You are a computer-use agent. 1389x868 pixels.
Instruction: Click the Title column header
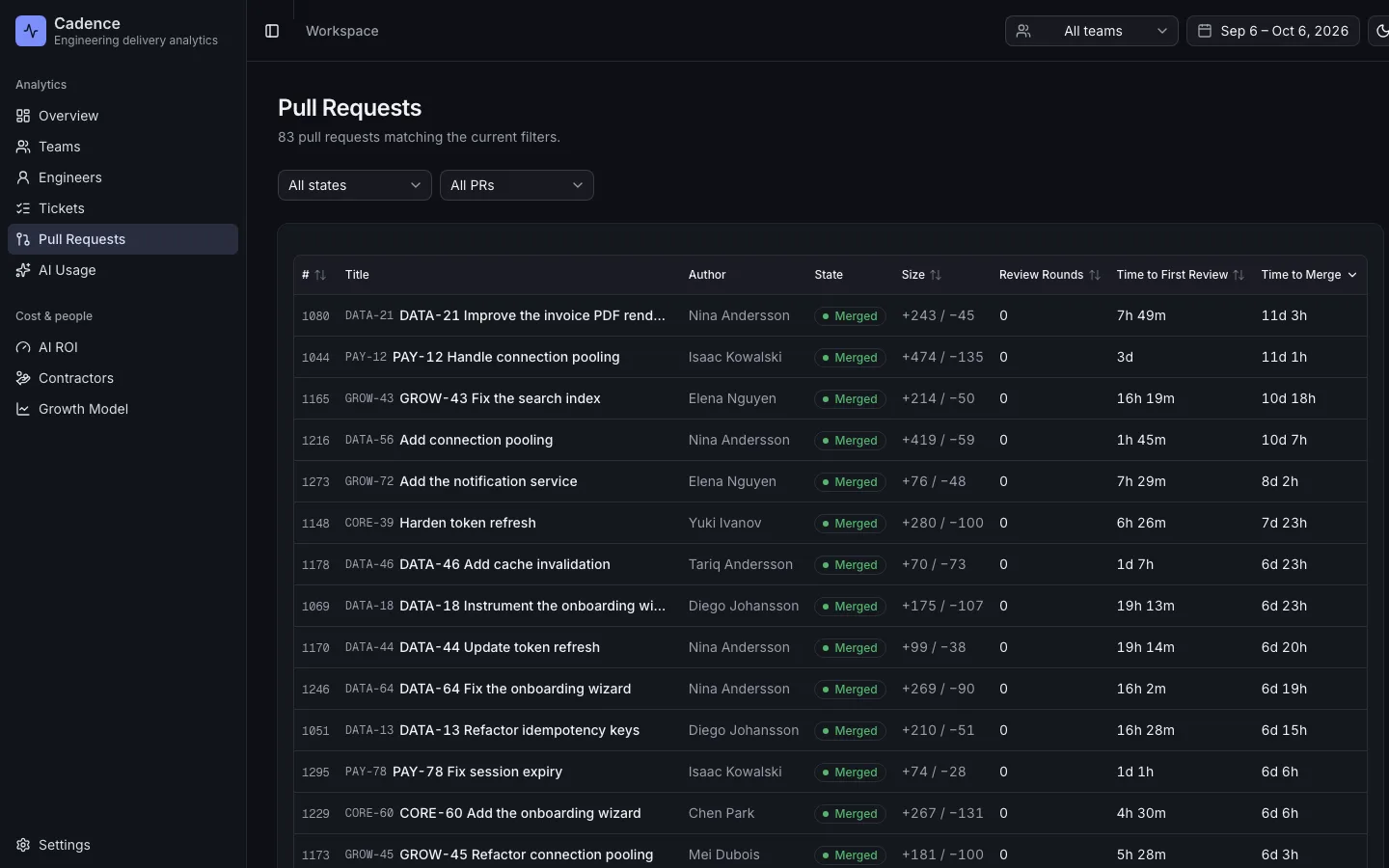point(357,275)
